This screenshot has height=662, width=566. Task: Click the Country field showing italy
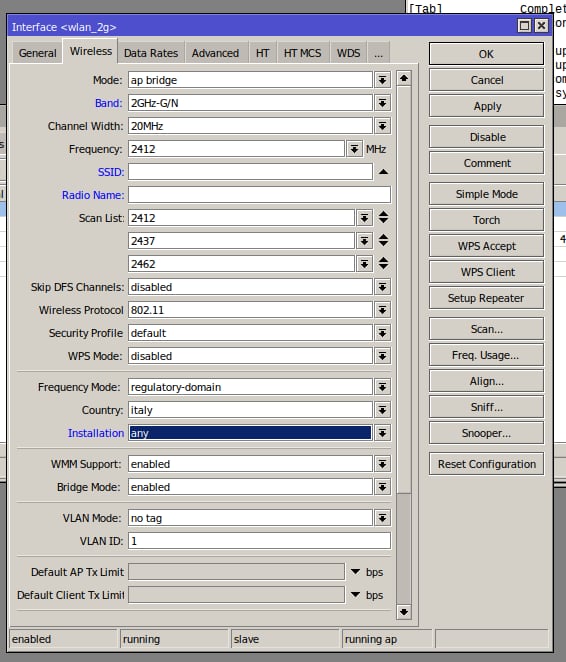pos(250,410)
